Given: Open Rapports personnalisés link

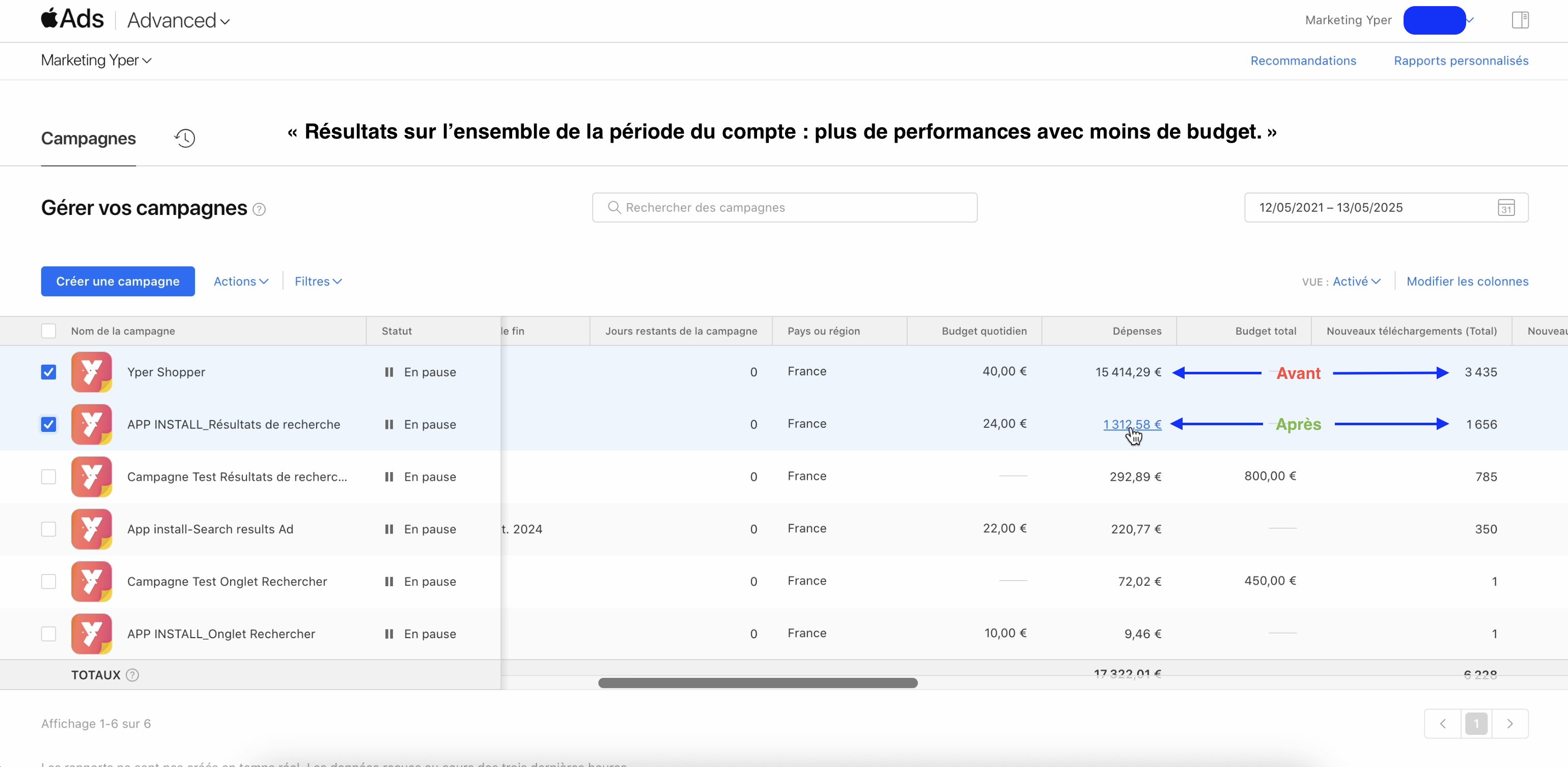Looking at the screenshot, I should pos(1461,60).
